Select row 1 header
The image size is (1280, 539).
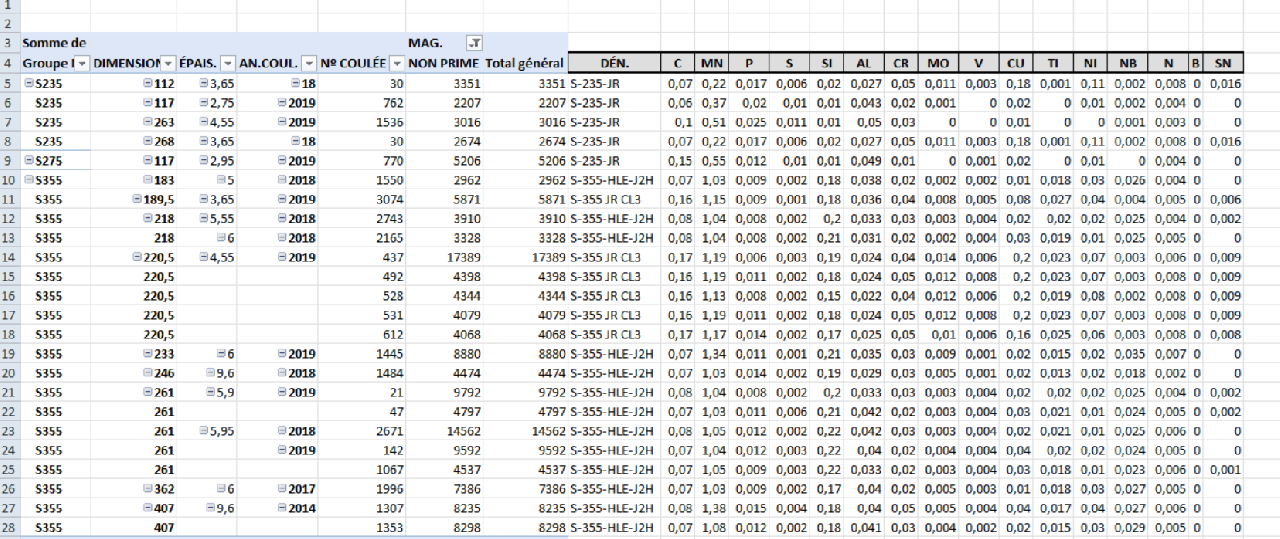(9, 5)
